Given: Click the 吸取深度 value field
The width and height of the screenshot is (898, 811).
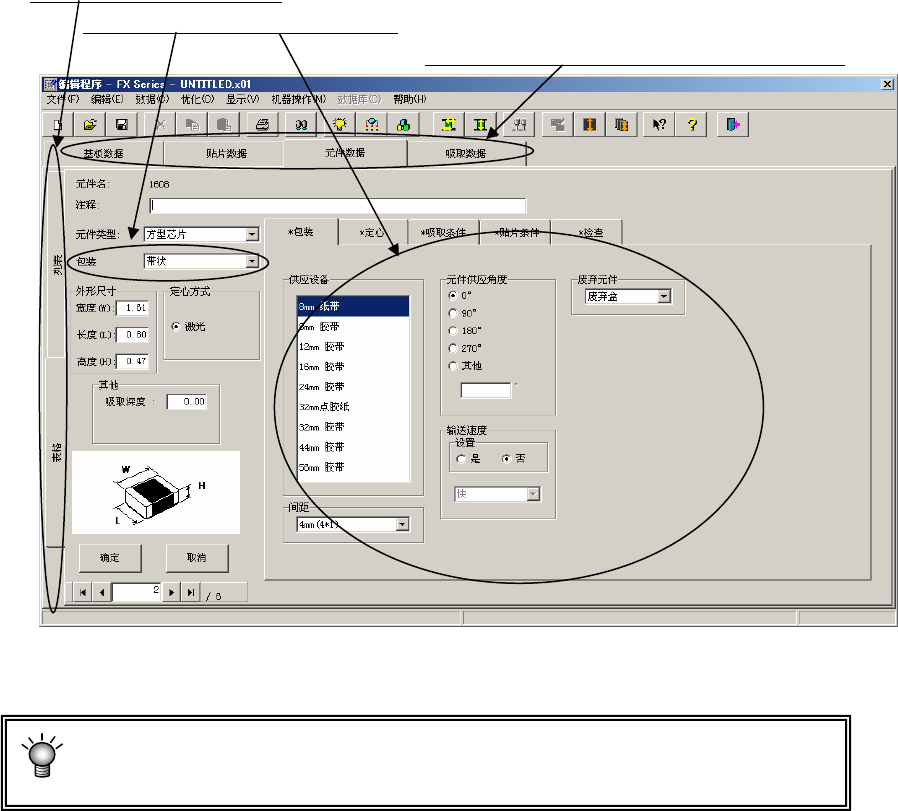Looking at the screenshot, I should [x=187, y=402].
